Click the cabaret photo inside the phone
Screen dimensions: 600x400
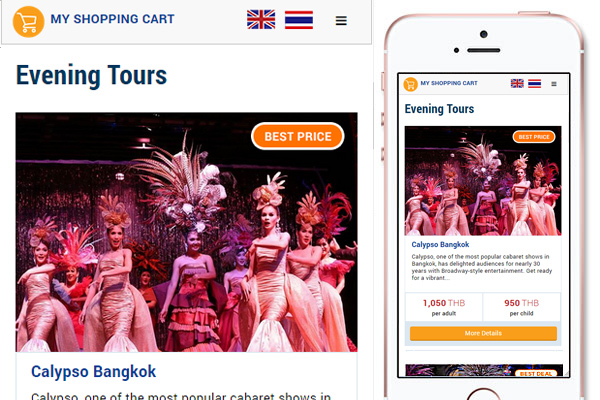click(483, 181)
